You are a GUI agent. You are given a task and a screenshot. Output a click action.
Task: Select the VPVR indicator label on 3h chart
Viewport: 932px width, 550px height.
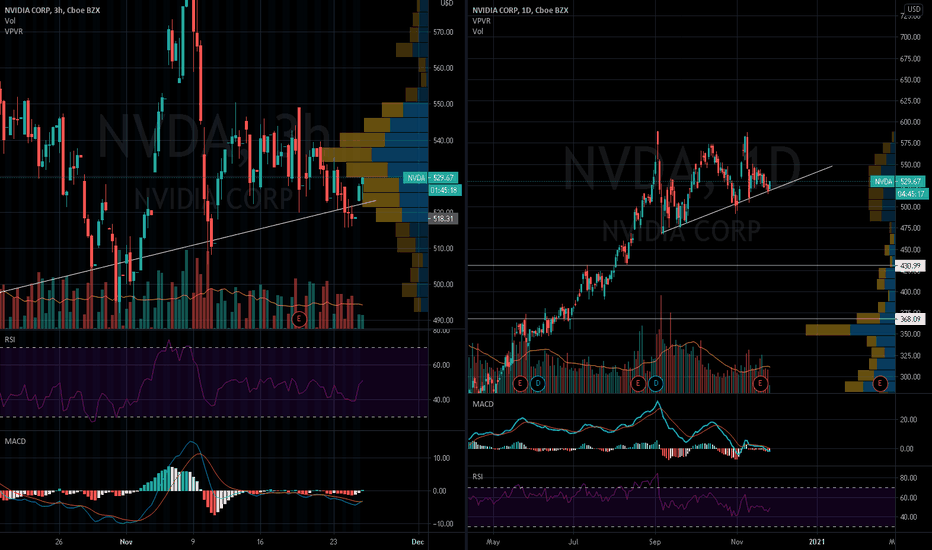tap(13, 31)
